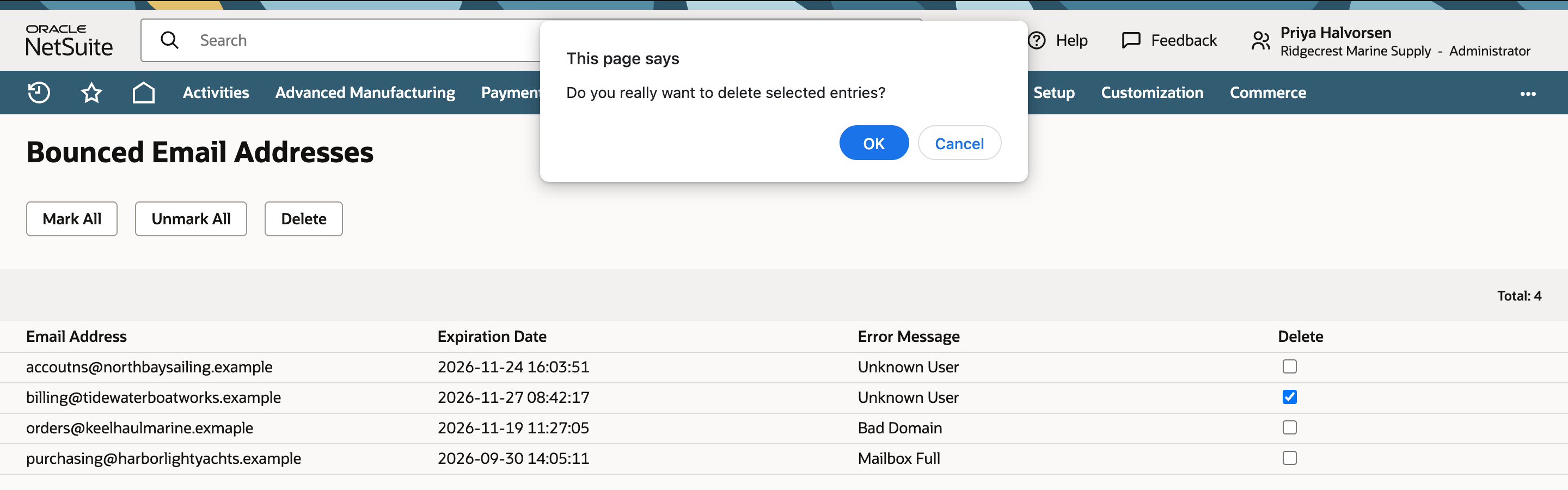Image resolution: width=1568 pixels, height=490 pixels.
Task: Open the Customization menu
Action: coord(1151,93)
